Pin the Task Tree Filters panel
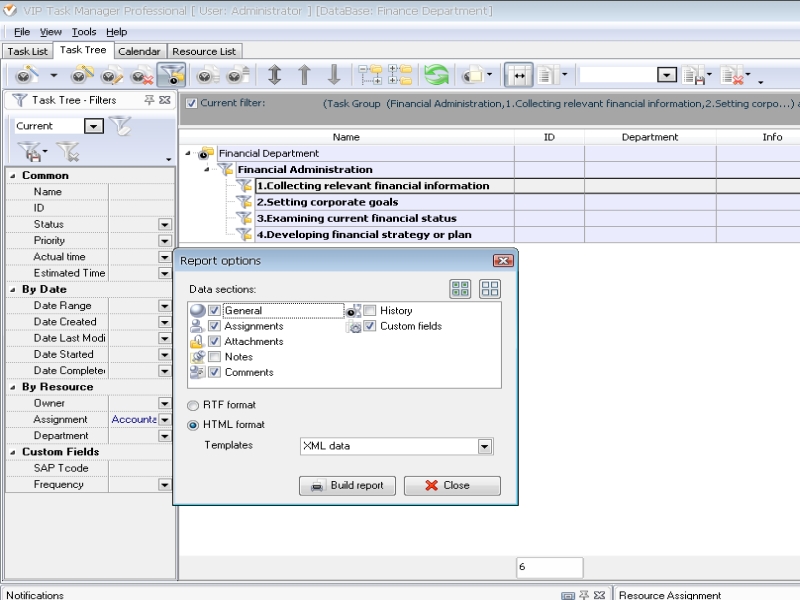Image resolution: width=800 pixels, height=600 pixels. [x=150, y=100]
